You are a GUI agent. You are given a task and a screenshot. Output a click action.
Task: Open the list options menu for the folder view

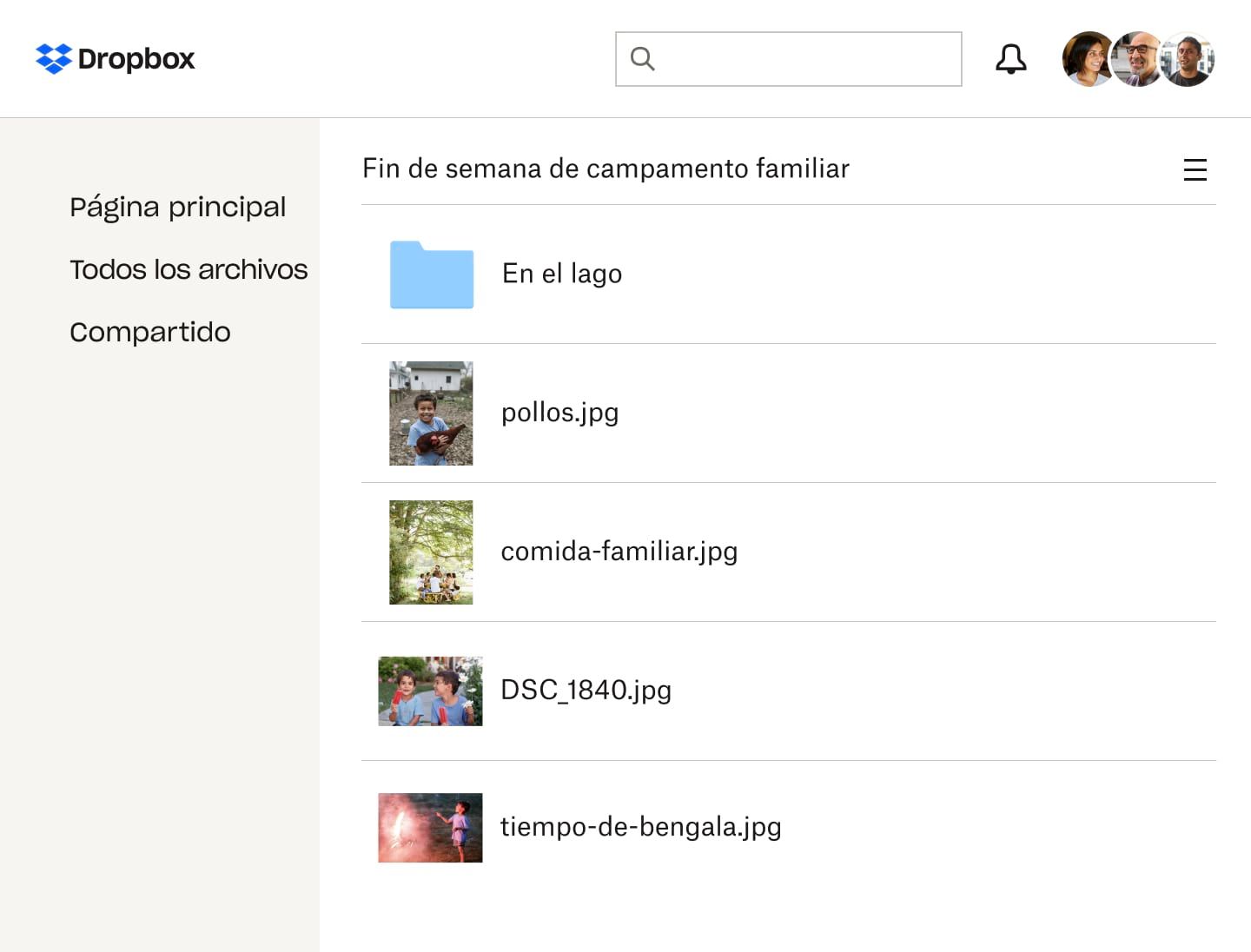[x=1195, y=170]
